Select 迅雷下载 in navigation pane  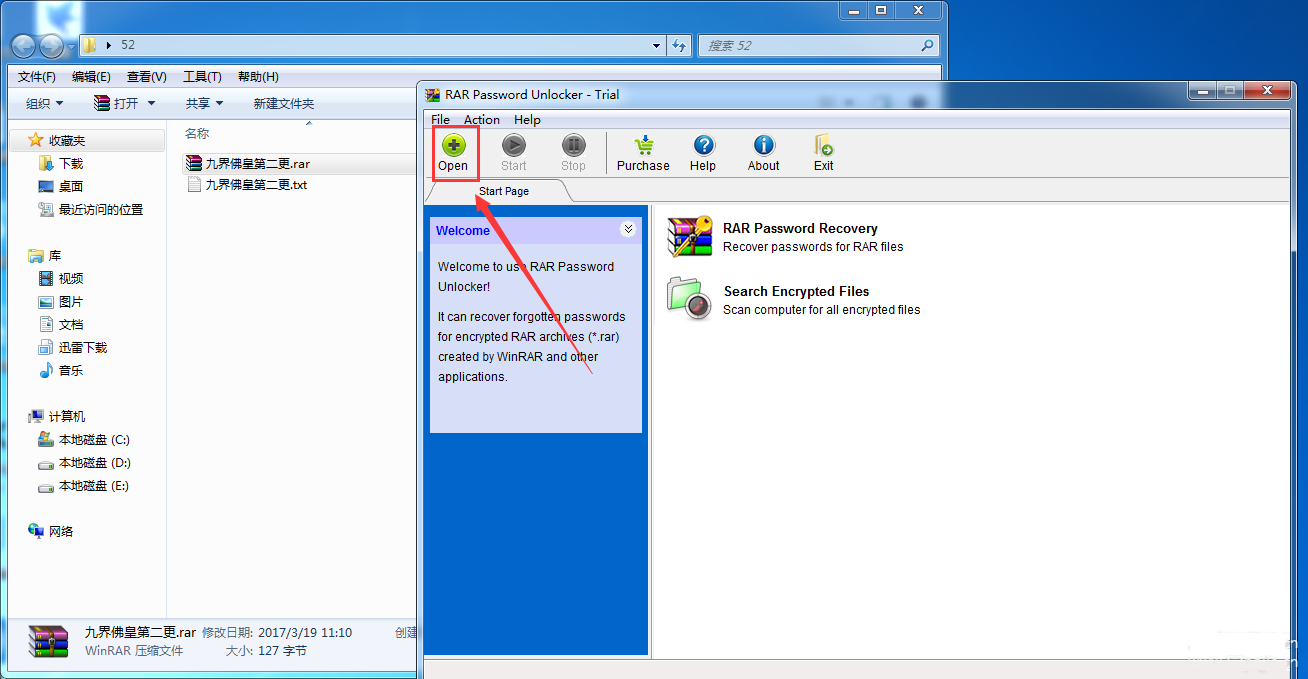click(73, 348)
